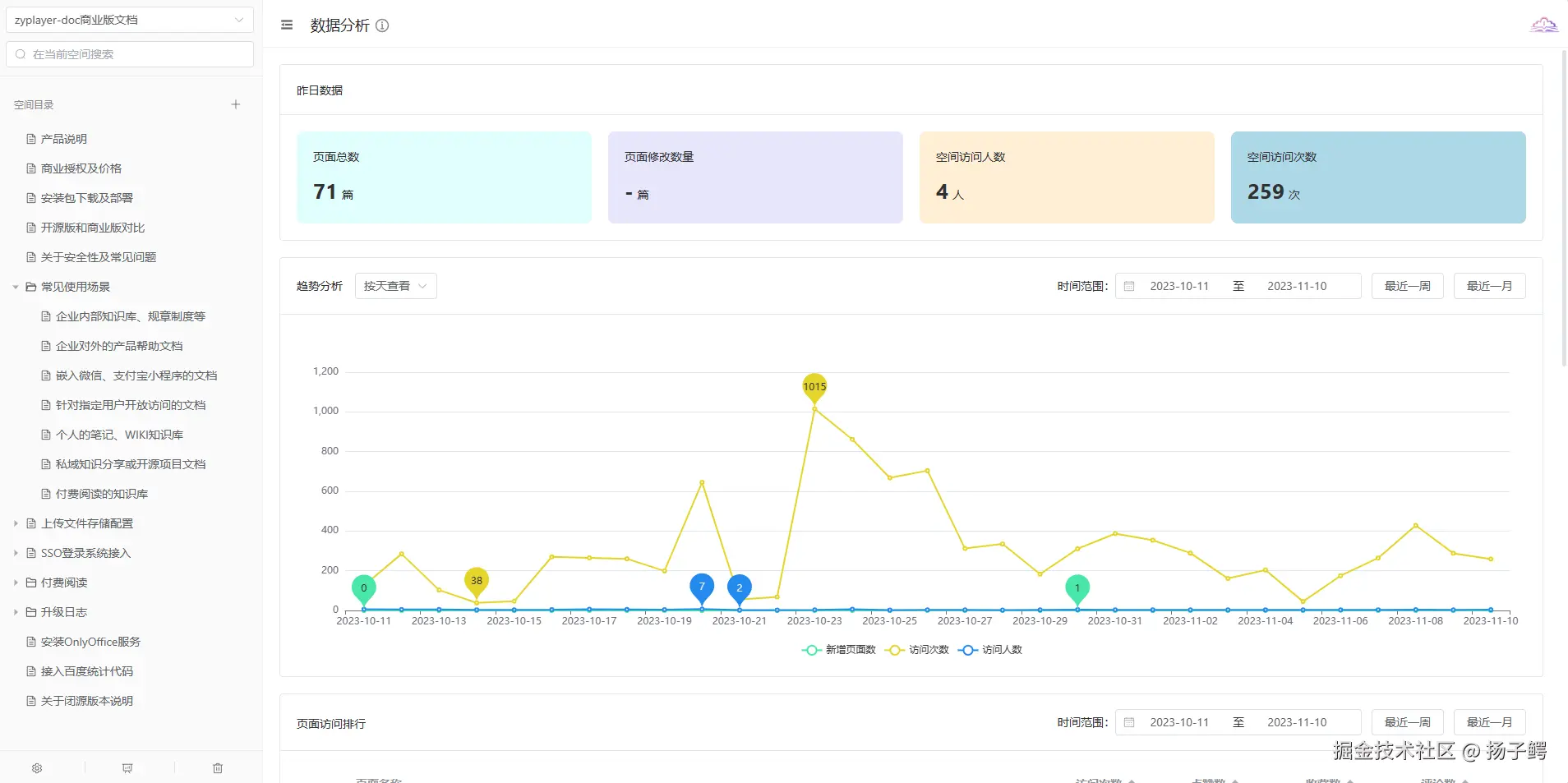Click the 页面访问排行 end date 2023-11-10

pyautogui.click(x=1297, y=722)
